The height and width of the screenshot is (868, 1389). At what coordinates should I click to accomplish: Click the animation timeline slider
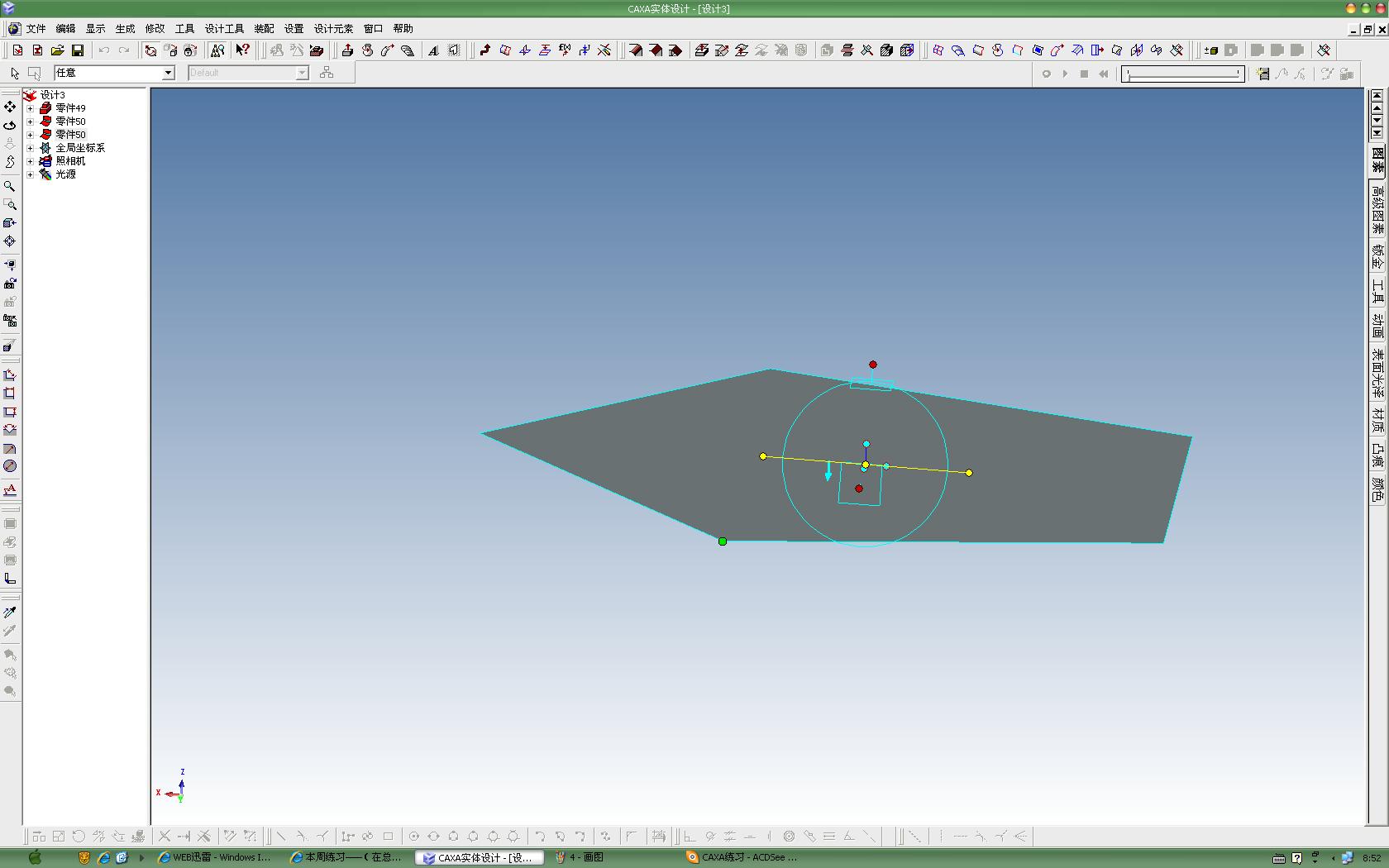(x=1183, y=74)
